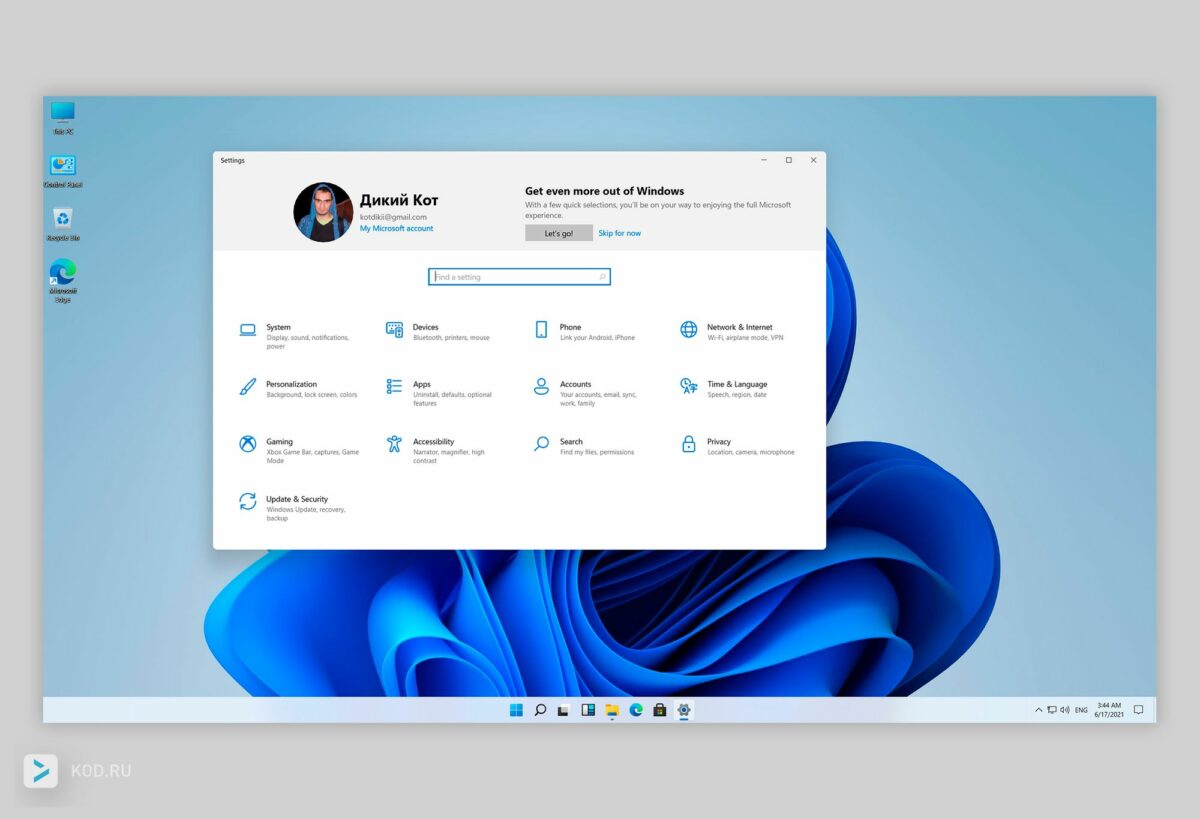
Task: Open Task View from the taskbar
Action: 564,710
